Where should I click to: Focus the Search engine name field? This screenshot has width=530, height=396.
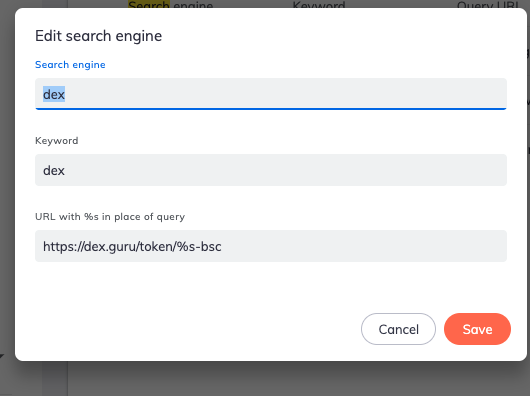271,94
